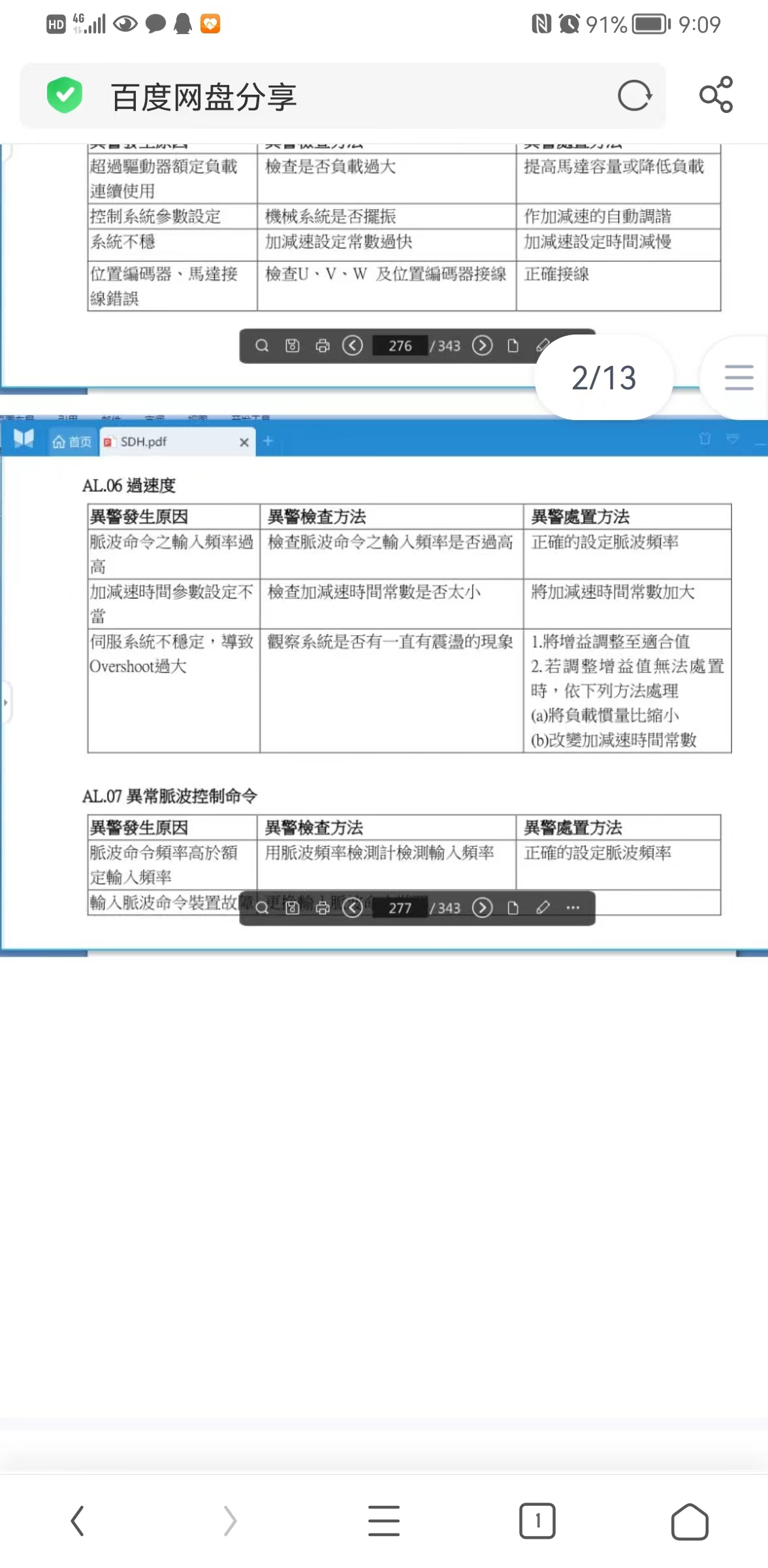The height and width of the screenshot is (1568, 768).
Task: Switch to the 首页 home tab
Action: [x=72, y=442]
